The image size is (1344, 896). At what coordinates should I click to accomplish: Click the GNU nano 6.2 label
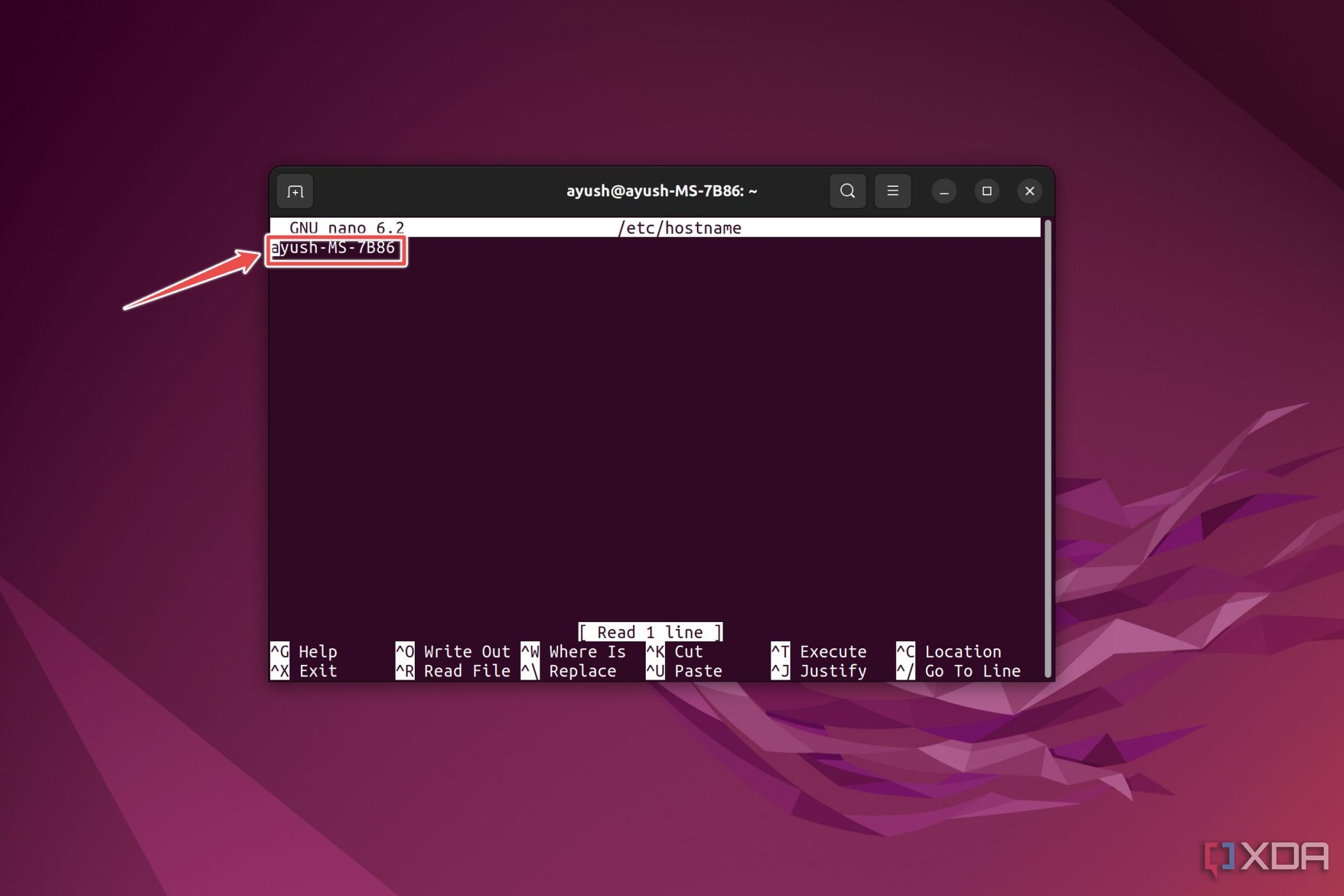346,228
